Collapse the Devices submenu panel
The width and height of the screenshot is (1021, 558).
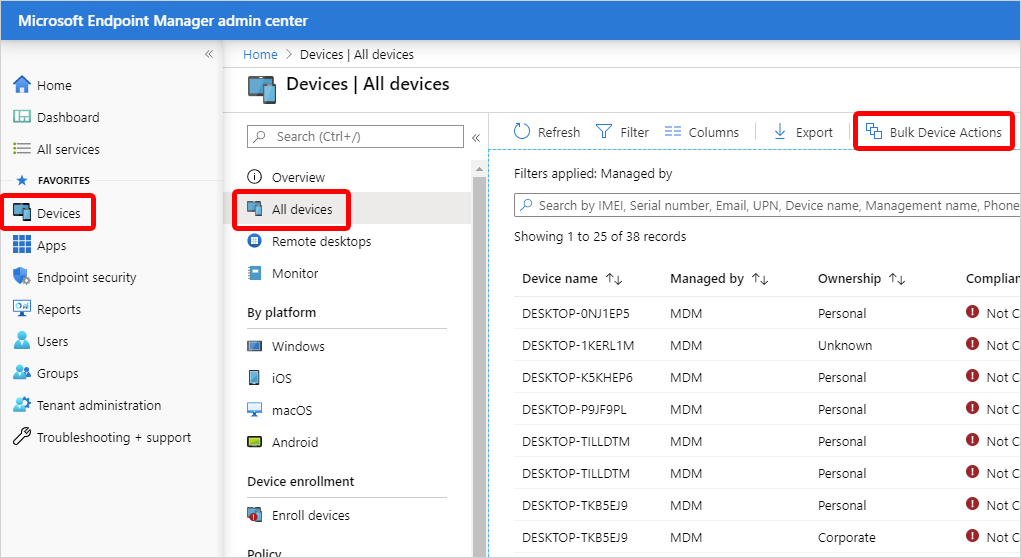[476, 137]
